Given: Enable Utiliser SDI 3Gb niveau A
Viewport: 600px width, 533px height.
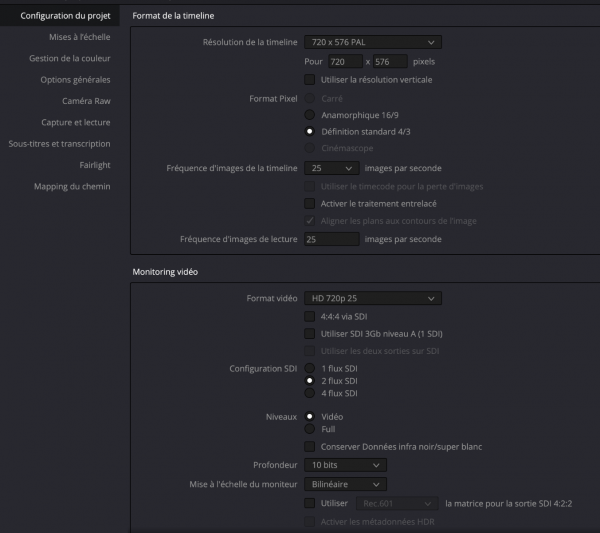Looking at the screenshot, I should click(310, 333).
